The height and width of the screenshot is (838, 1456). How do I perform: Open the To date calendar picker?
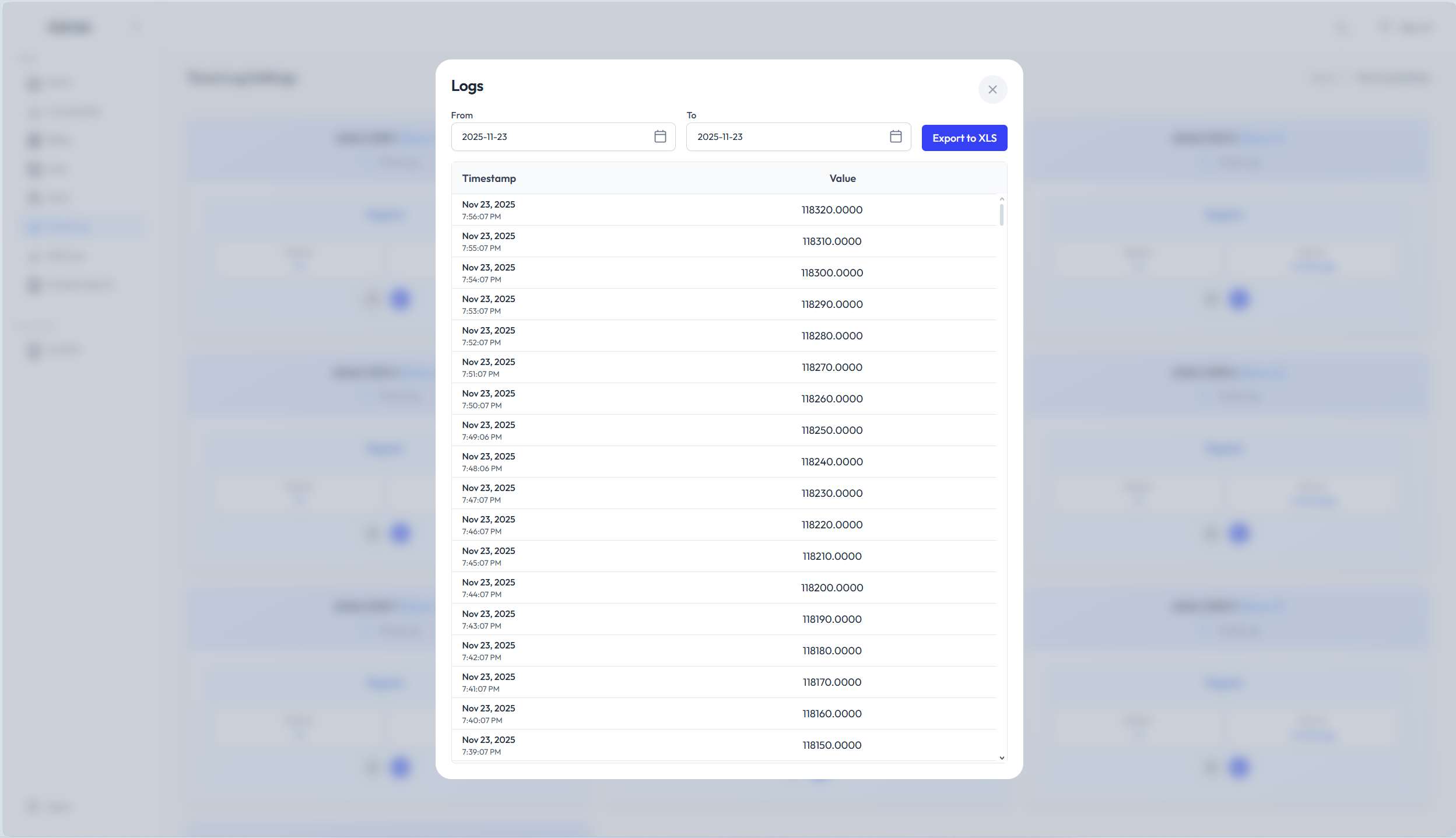click(x=895, y=136)
